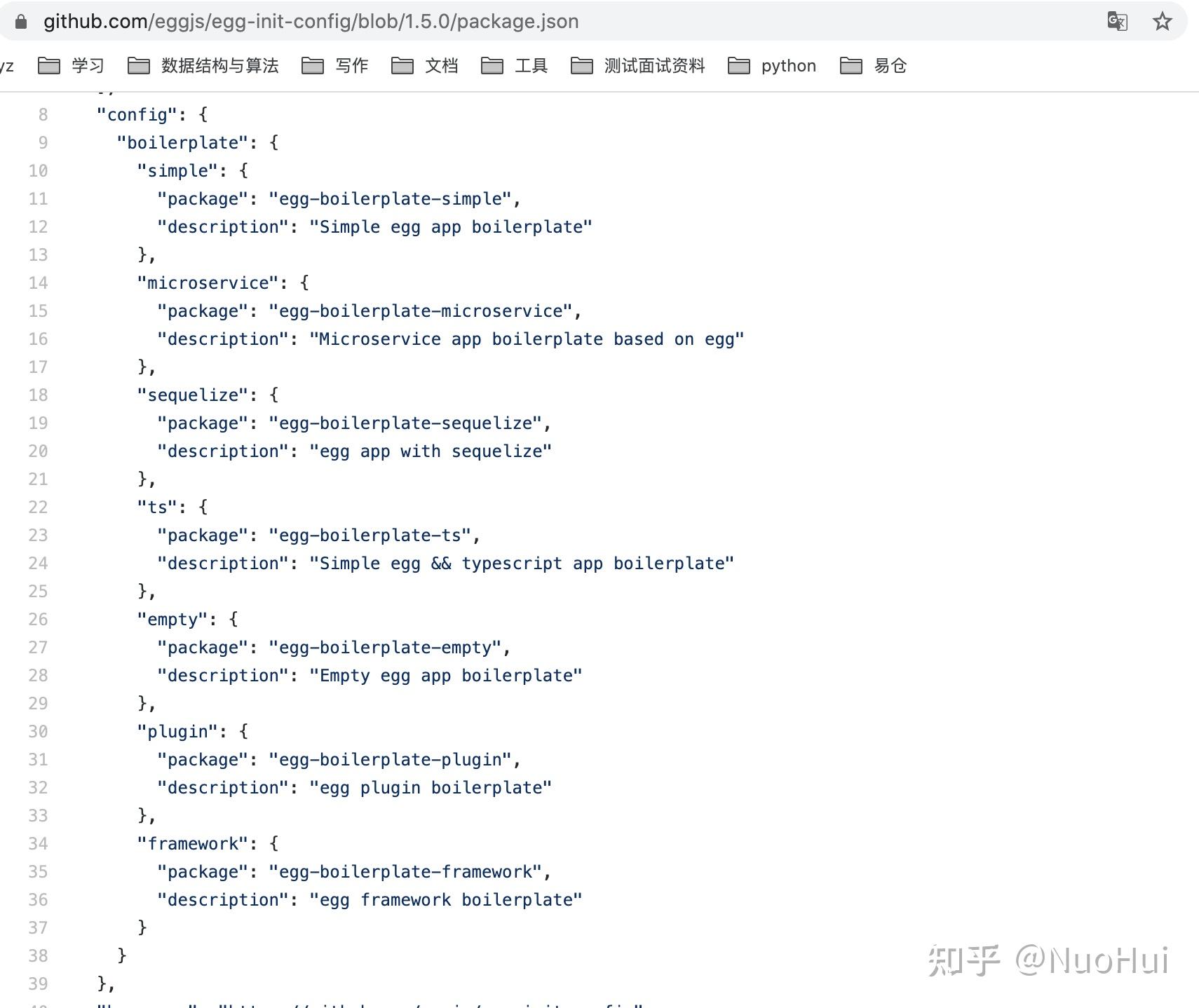
Task: Click line number 30
Action: (38, 732)
